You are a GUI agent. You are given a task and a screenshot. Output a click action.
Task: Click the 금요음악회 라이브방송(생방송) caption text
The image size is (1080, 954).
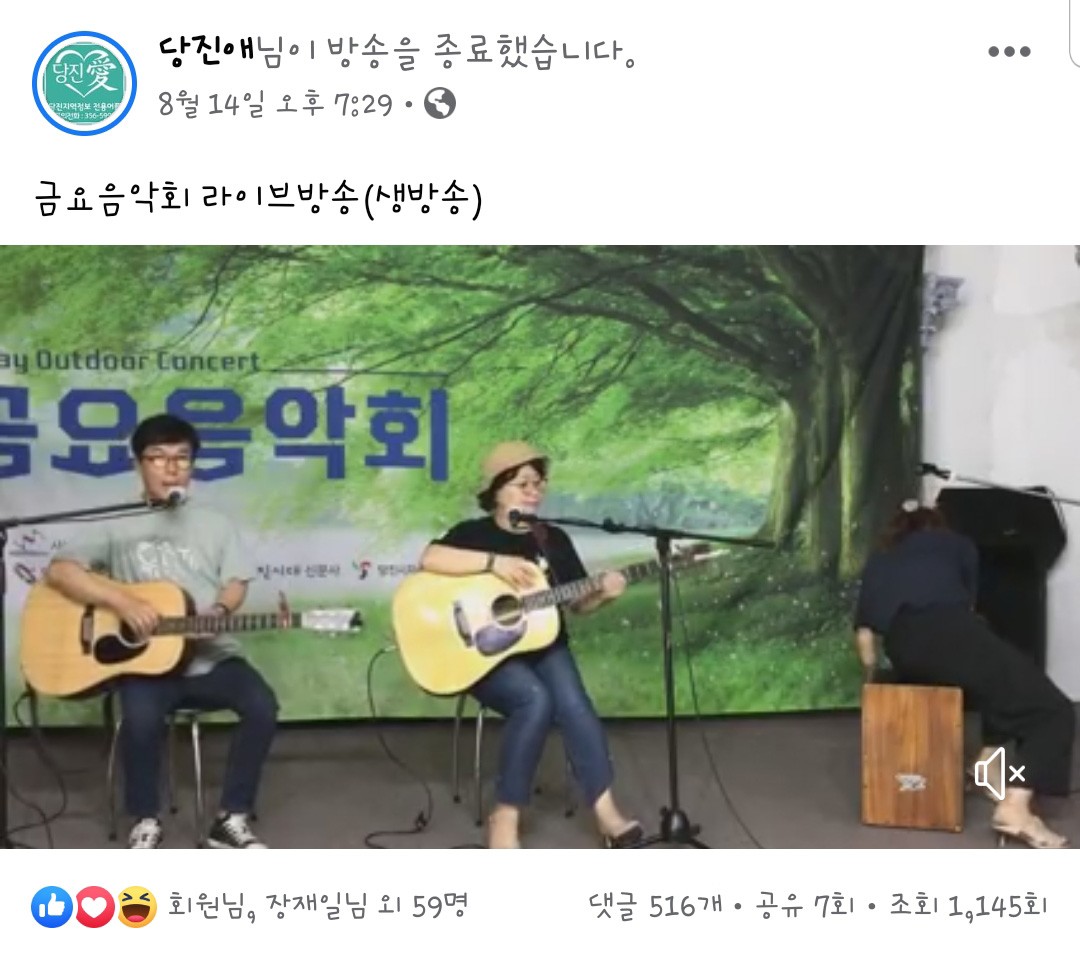click(258, 198)
